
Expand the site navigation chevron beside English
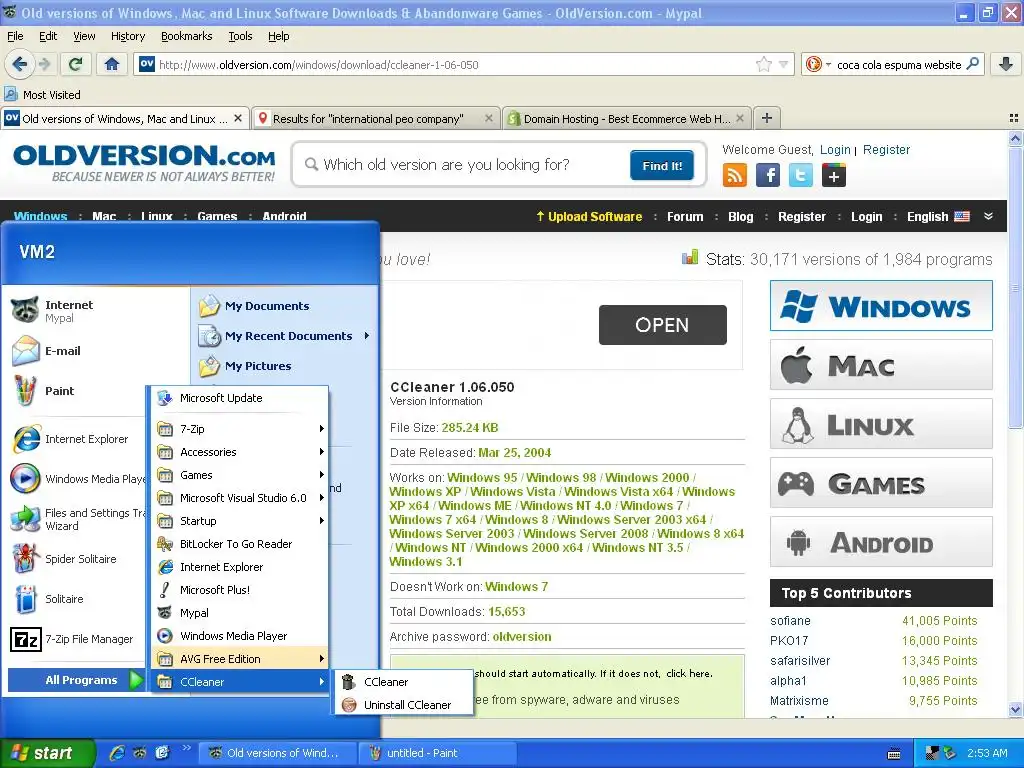989,216
